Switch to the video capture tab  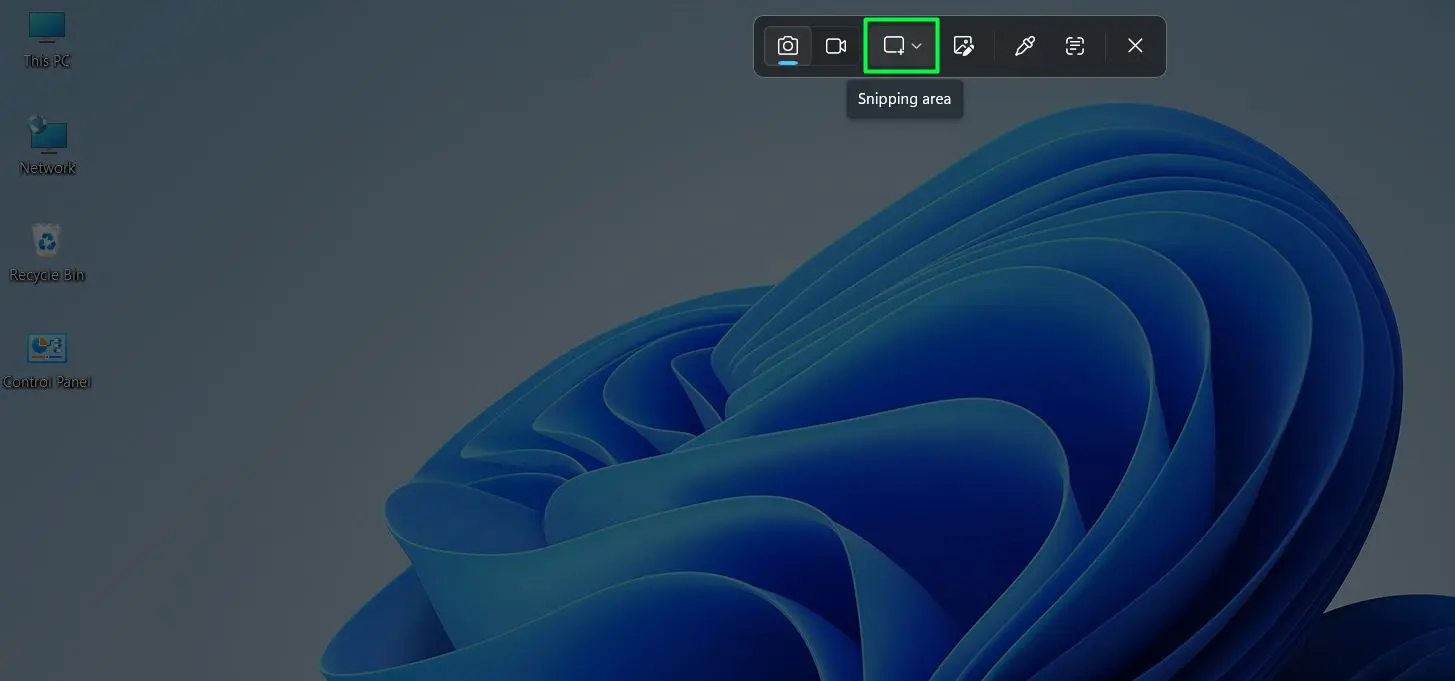coord(836,45)
